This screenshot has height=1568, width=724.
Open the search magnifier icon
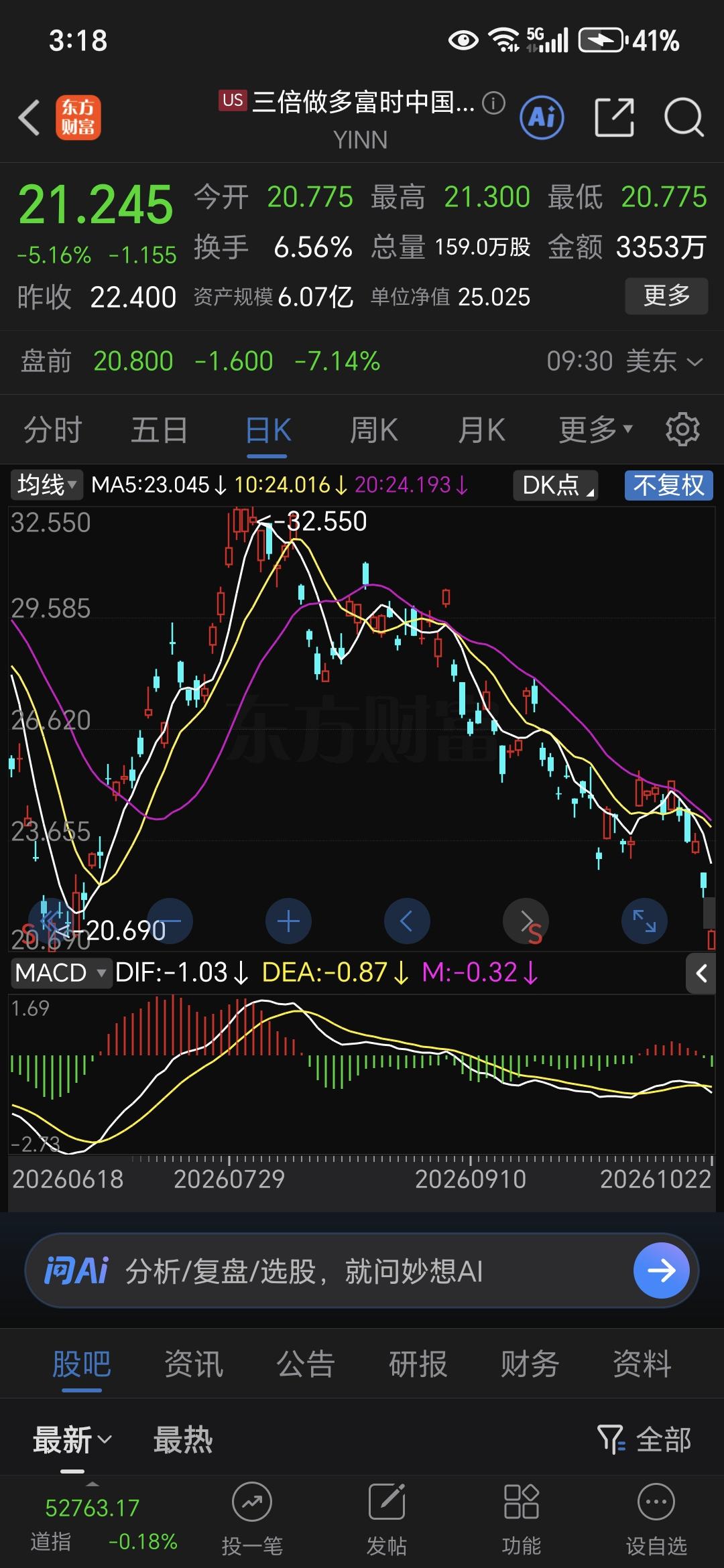pyautogui.click(x=683, y=117)
